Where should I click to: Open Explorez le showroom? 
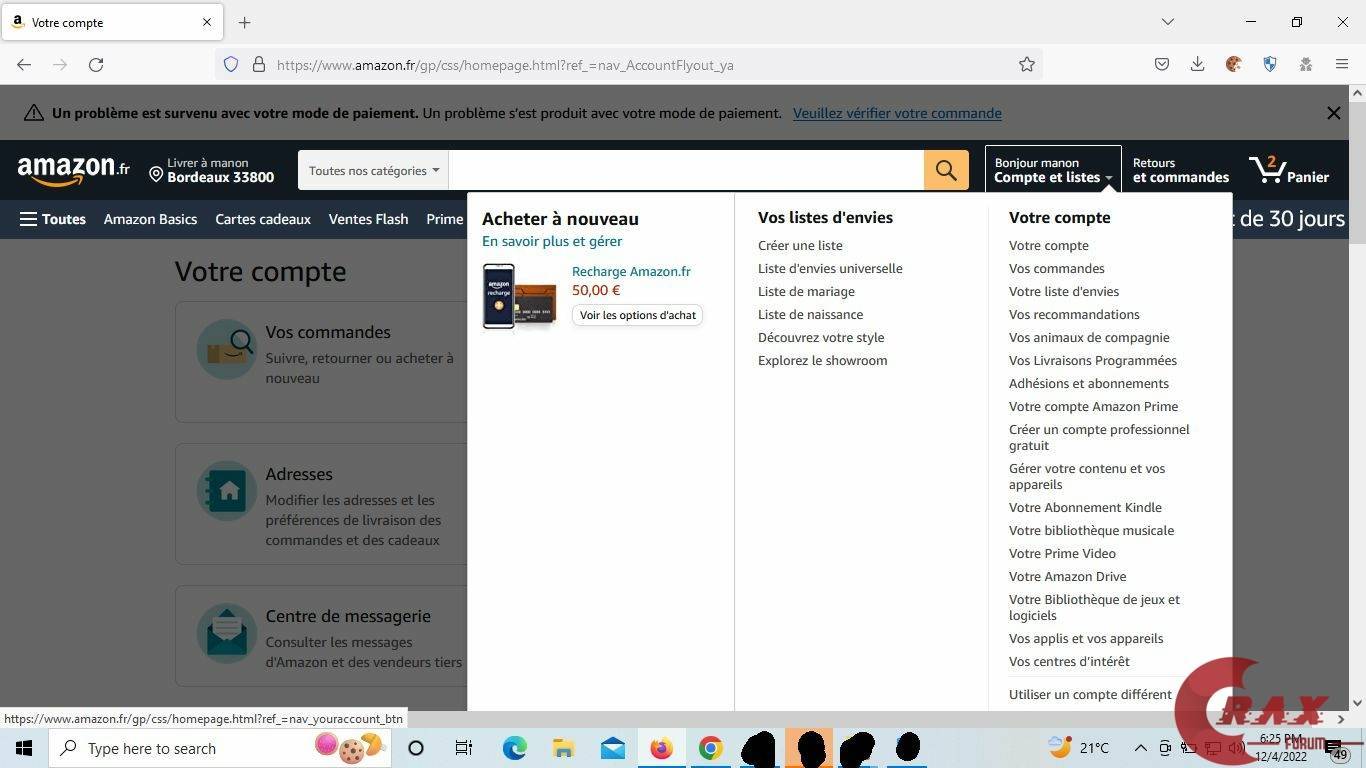click(822, 360)
